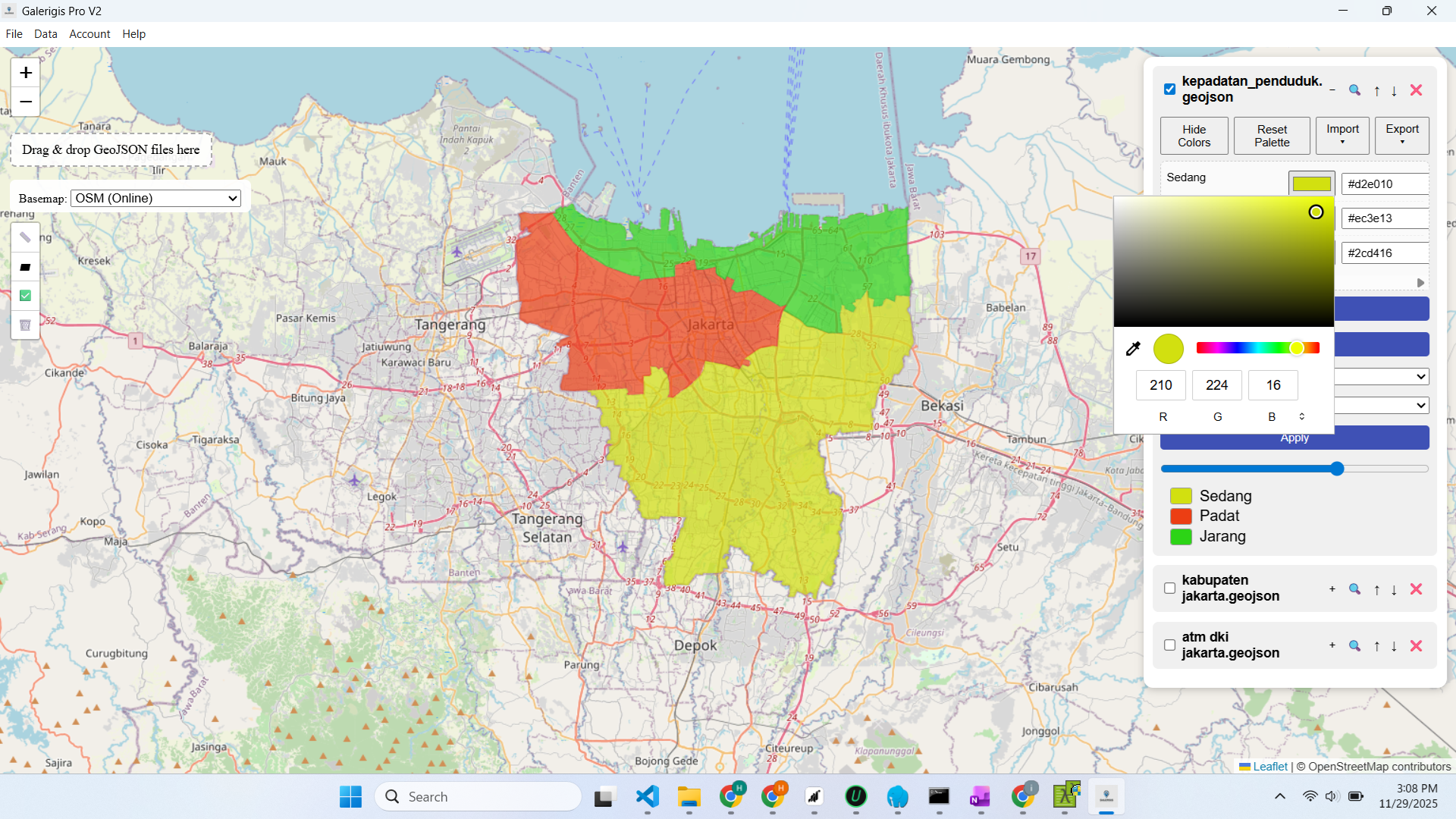
Task: Click the Hide Colors button
Action: [1194, 136]
